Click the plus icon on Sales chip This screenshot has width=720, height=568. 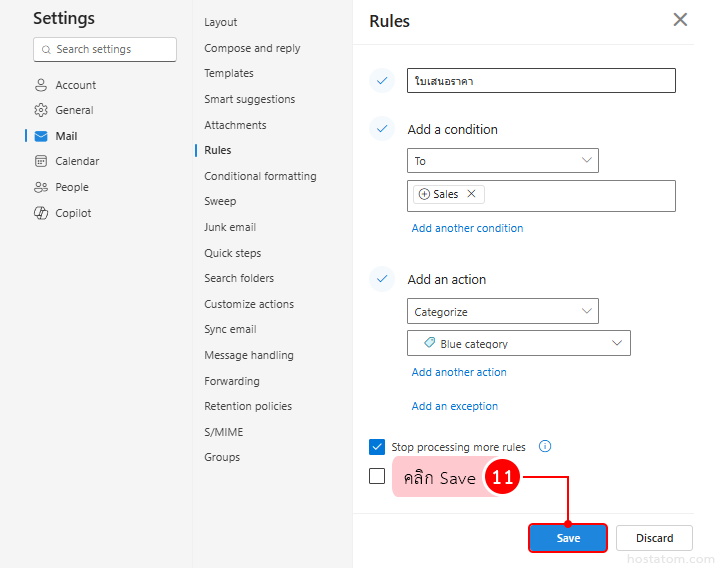tap(424, 194)
